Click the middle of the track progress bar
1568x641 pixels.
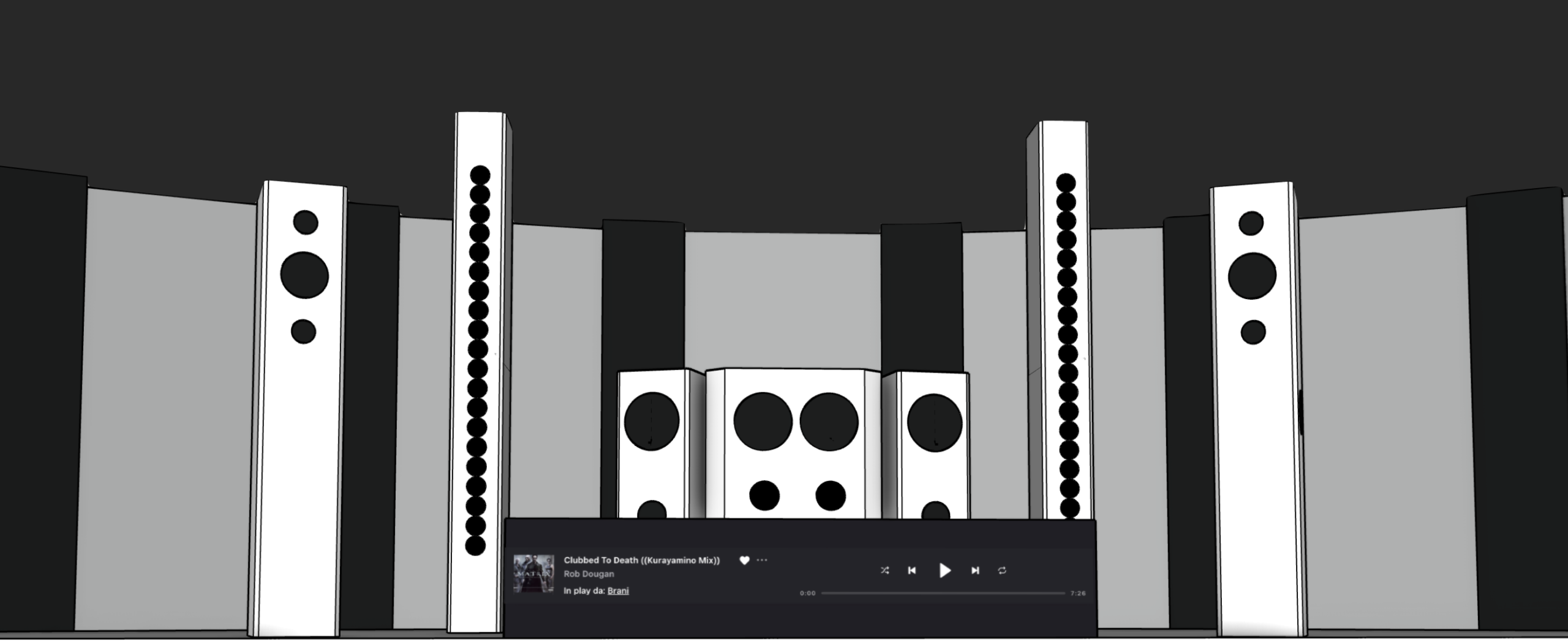(x=943, y=593)
